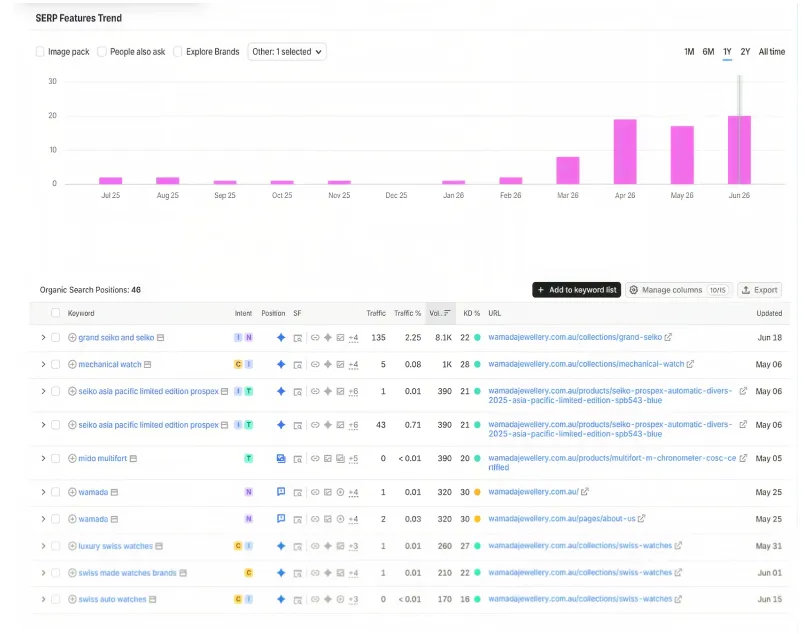This screenshot has width=810, height=634.
Task: Click AI overview star in "grand seiko and seiko" row
Action: pyautogui.click(x=281, y=337)
